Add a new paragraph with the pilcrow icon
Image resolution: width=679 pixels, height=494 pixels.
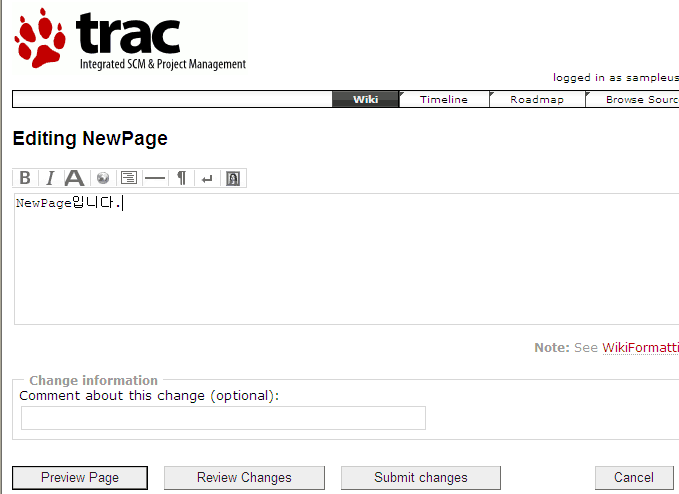181,178
